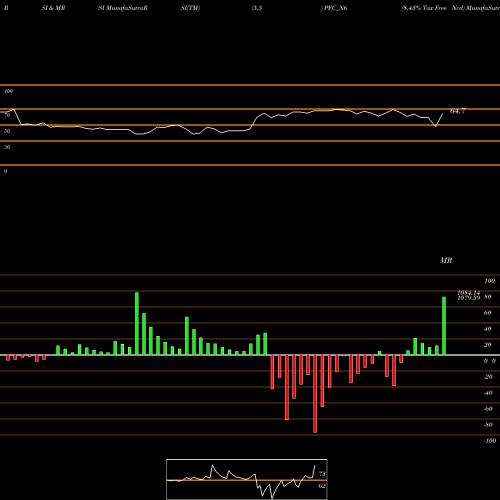500x500 pixels.
Task: Select the PFC_N6 symbol text in header
Action: click(335, 8)
